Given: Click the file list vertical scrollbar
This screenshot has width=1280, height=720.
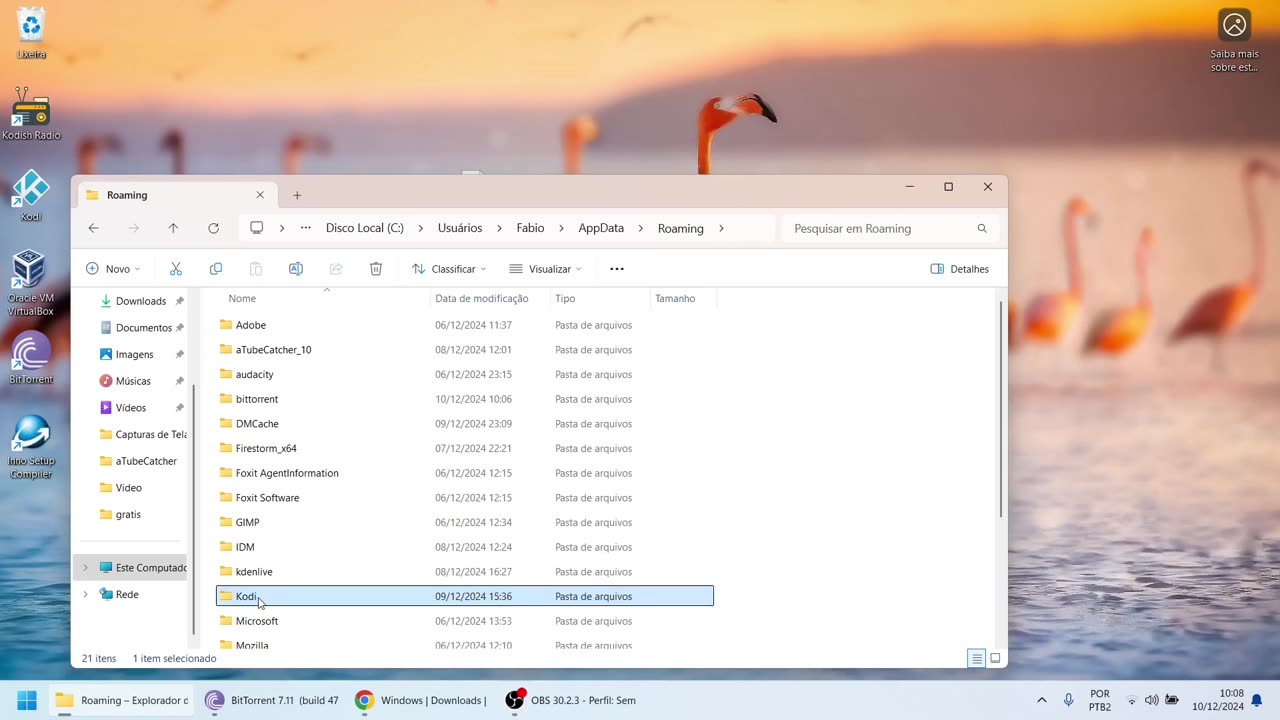Looking at the screenshot, I should coord(1001,408).
